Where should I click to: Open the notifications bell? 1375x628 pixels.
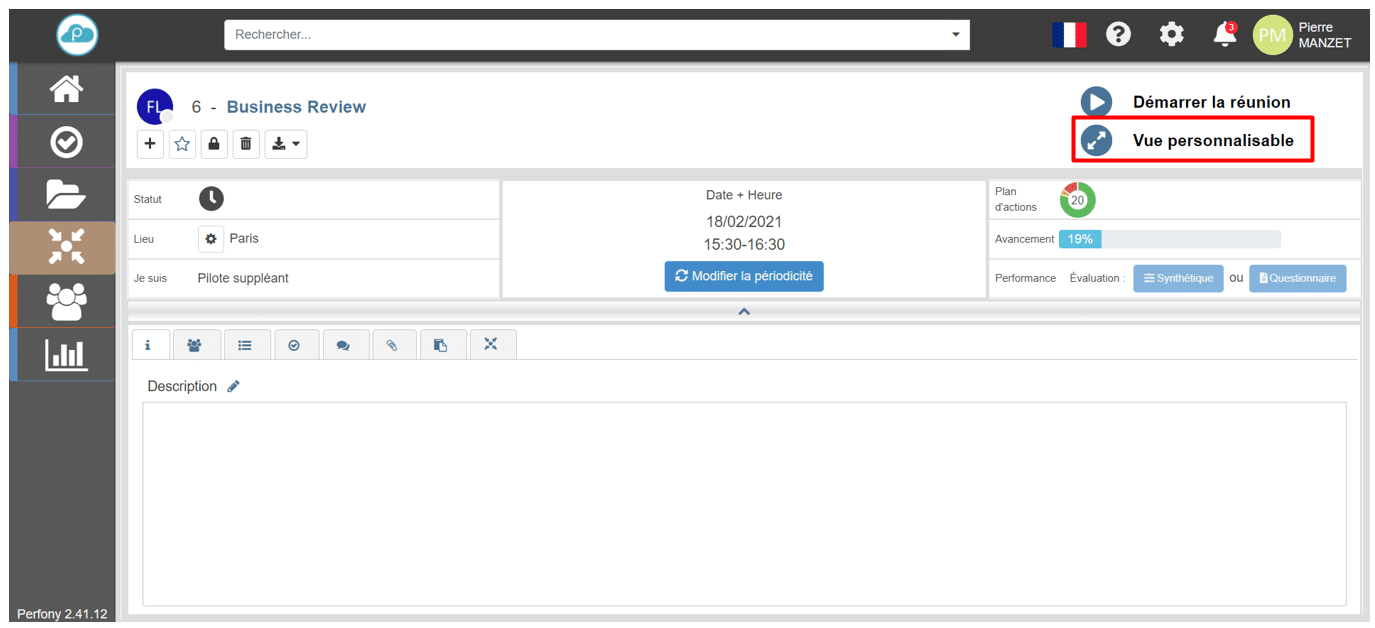pyautogui.click(x=1224, y=35)
